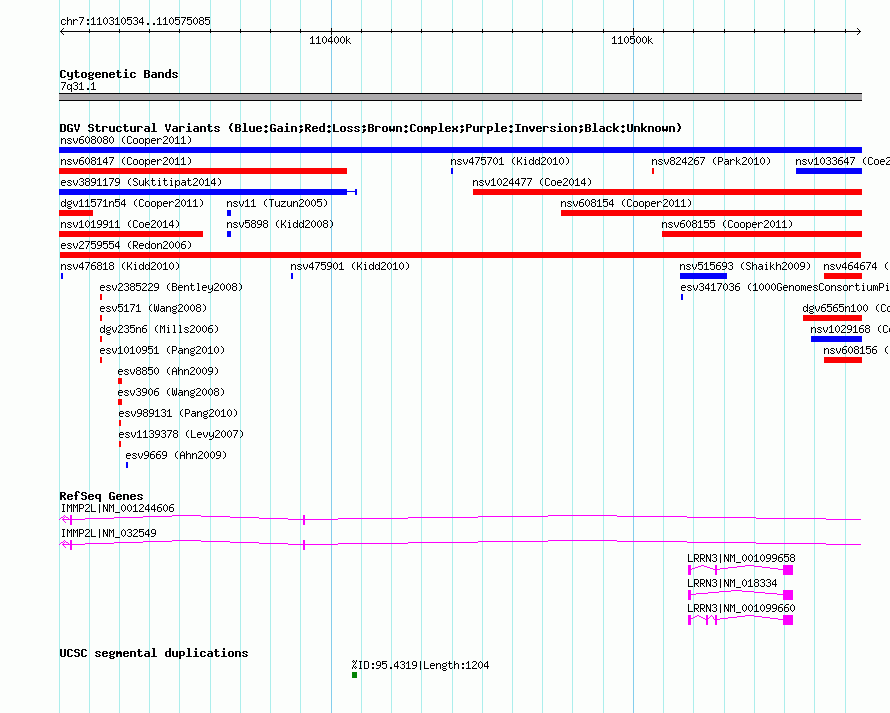This screenshot has height=713, width=890.
Task: Click nsv1024477 (Coe2014) variant label
Action: point(532,182)
